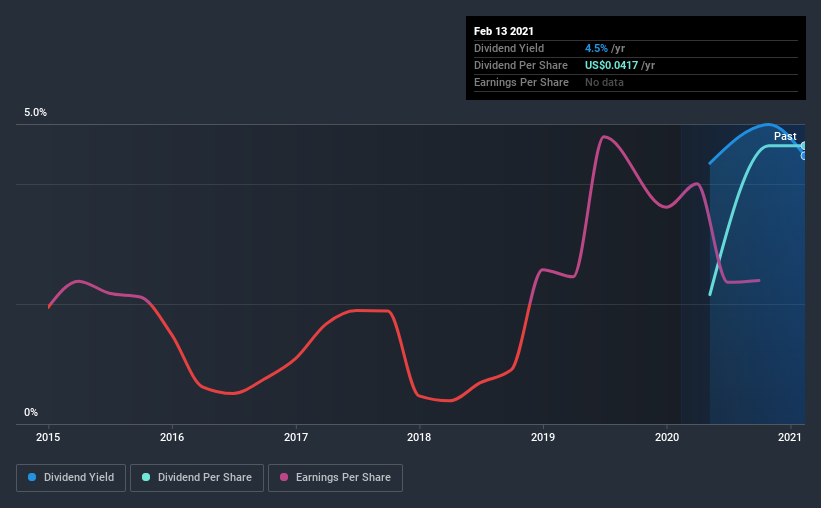This screenshot has width=821, height=508.
Task: Select the 2020 axis label
Action: [x=667, y=437]
